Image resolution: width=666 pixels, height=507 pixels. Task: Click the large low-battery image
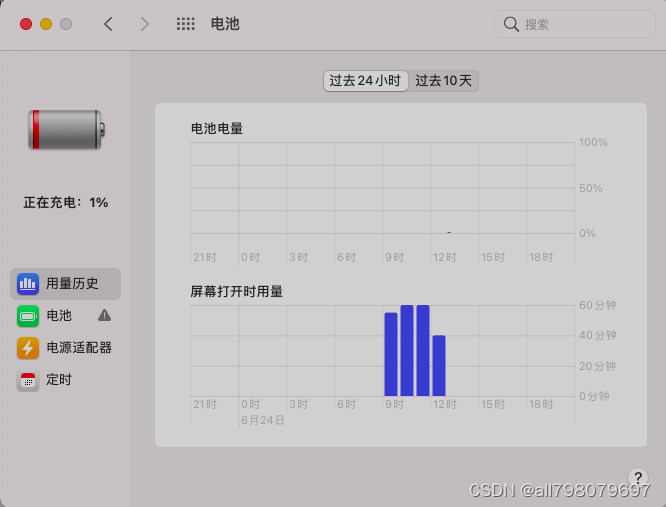point(66,130)
